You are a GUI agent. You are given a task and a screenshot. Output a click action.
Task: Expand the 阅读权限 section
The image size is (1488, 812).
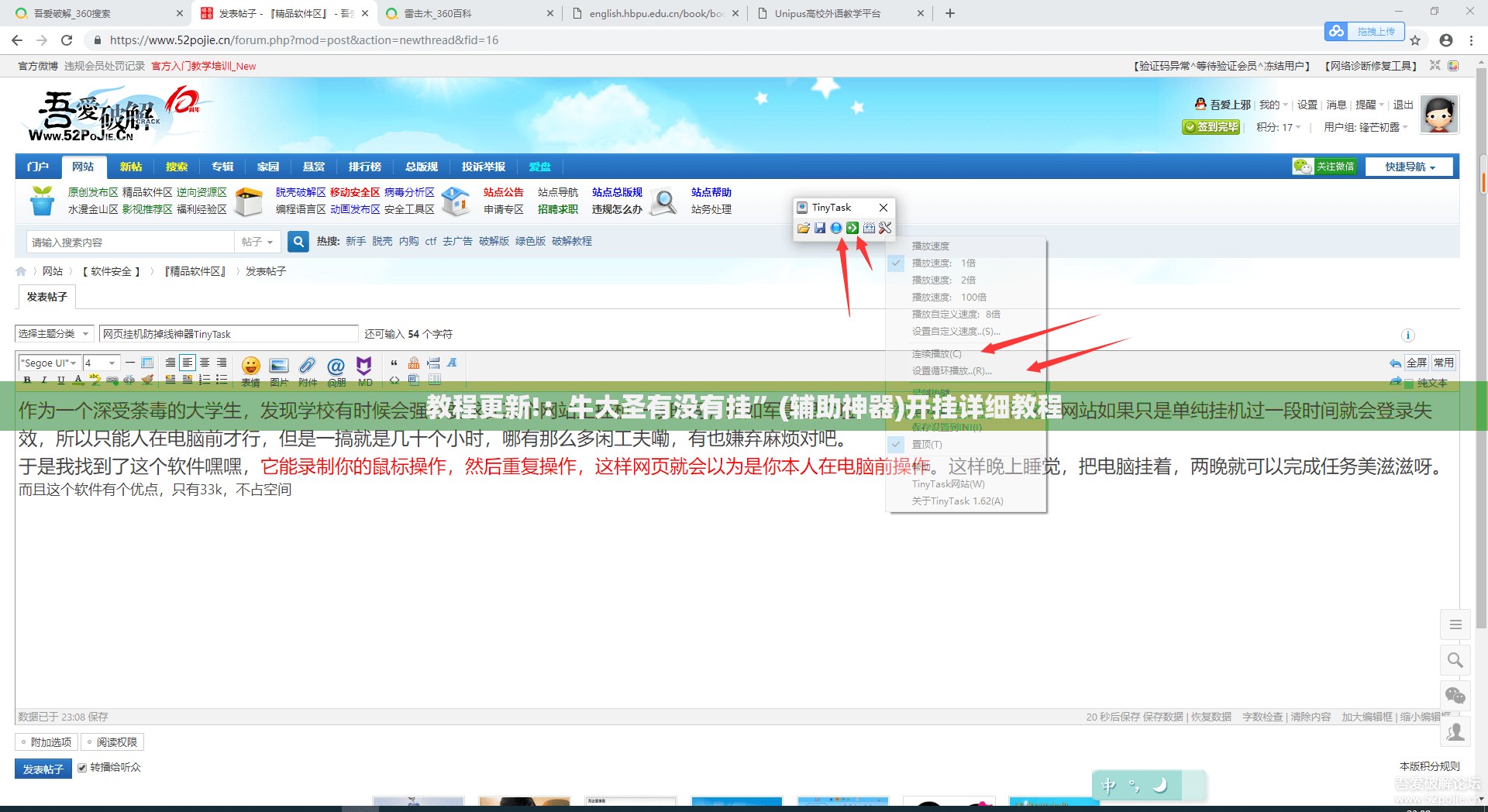click(112, 742)
